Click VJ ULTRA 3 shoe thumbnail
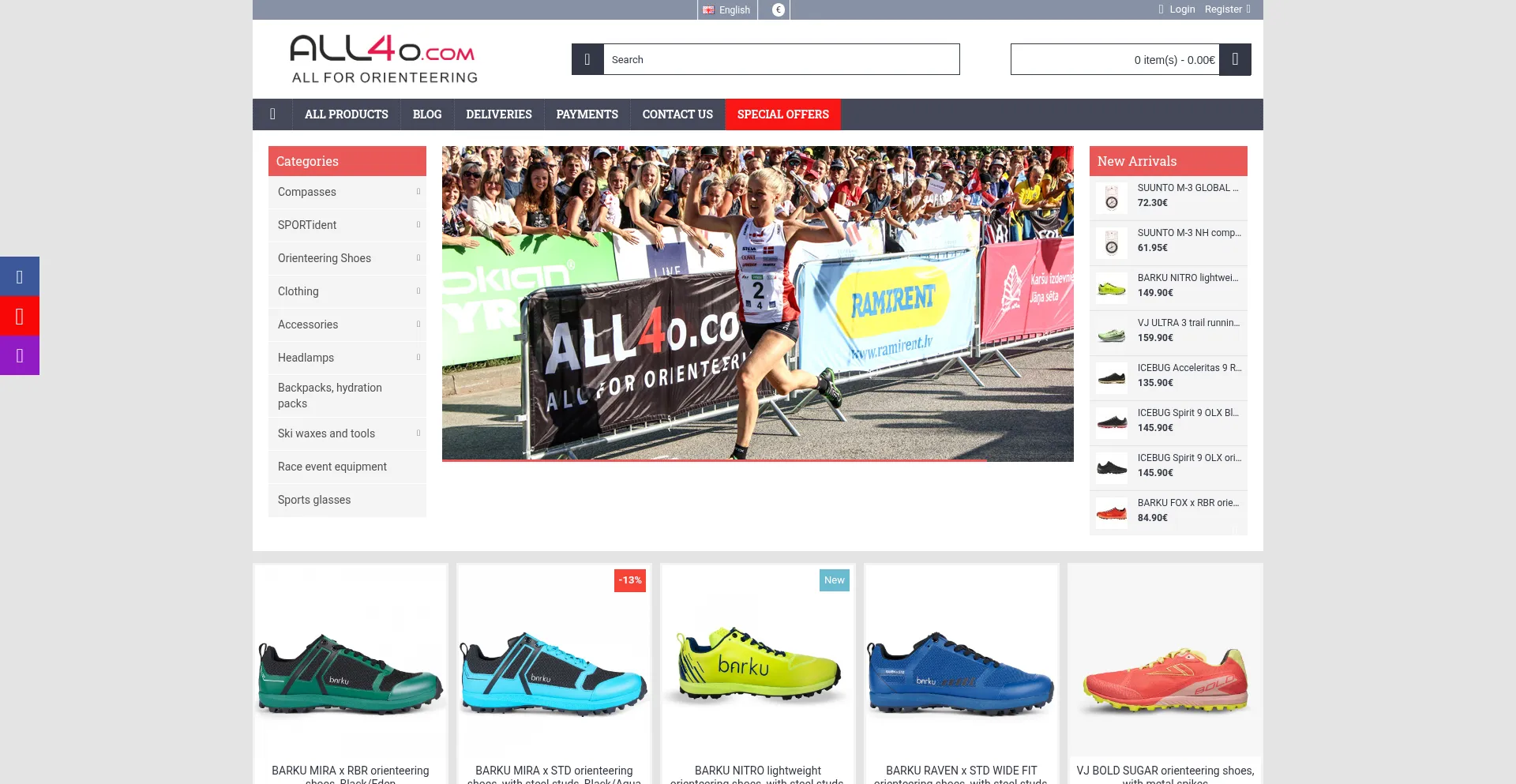Image resolution: width=1516 pixels, height=784 pixels. (1112, 332)
